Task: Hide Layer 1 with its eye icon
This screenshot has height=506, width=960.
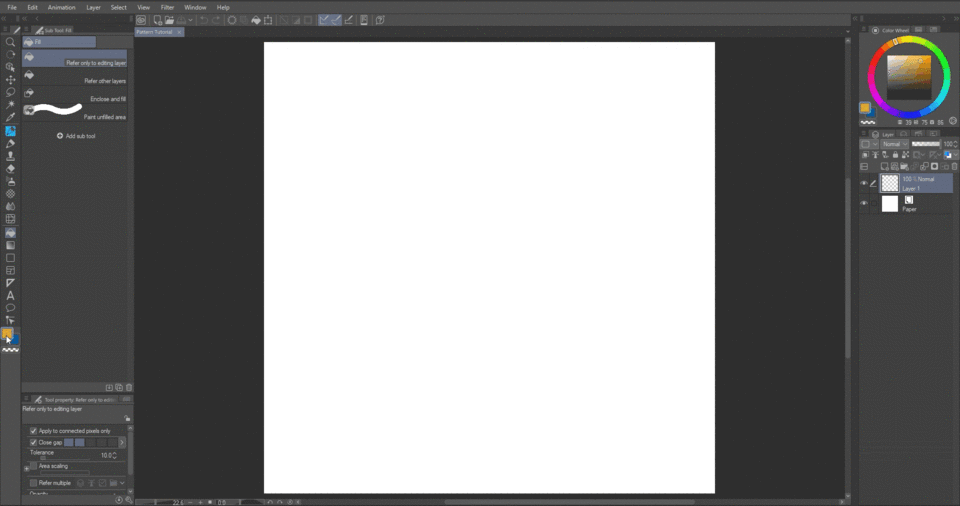Action: point(864,183)
